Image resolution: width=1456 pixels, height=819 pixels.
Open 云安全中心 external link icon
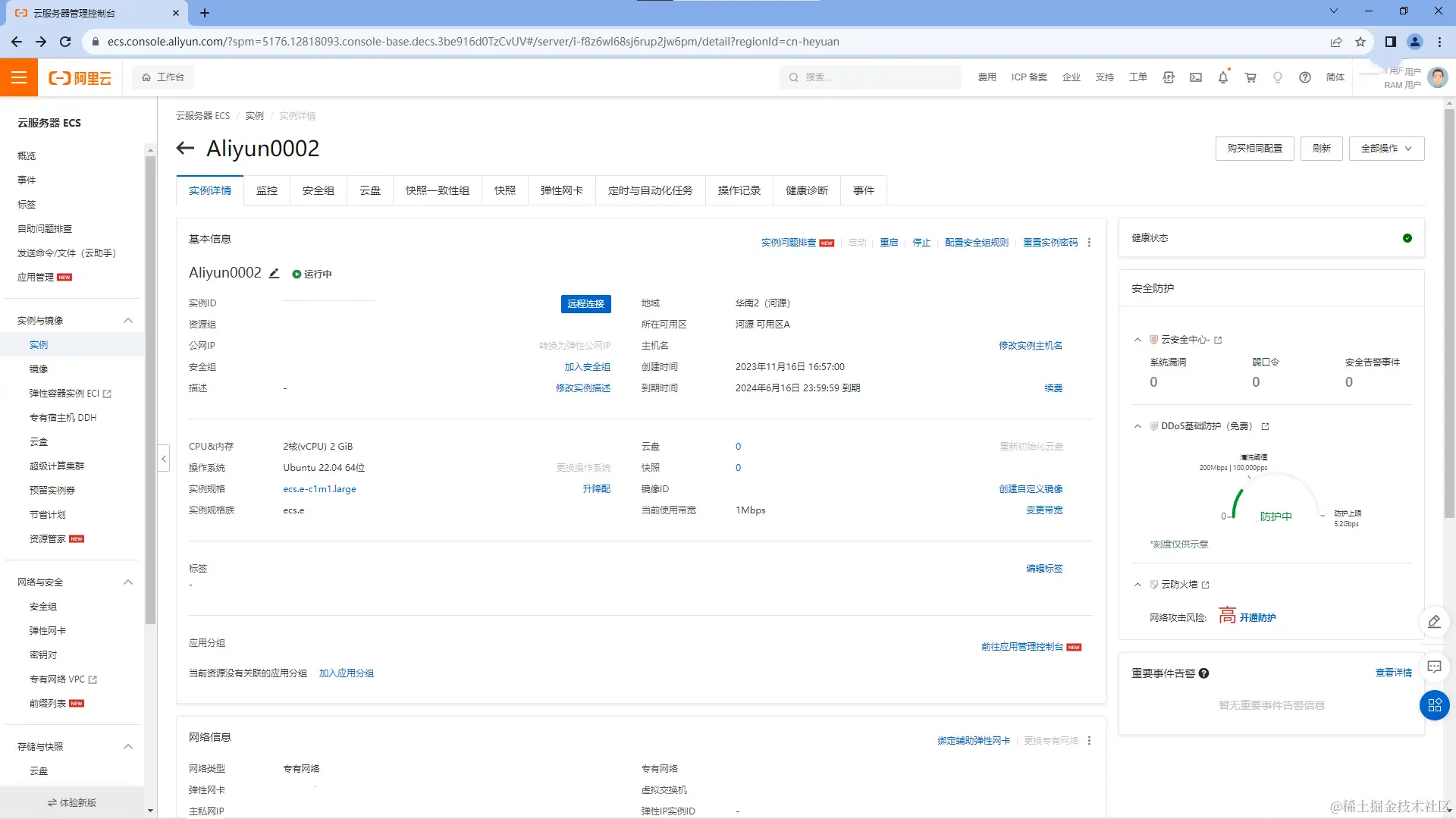pos(1218,340)
